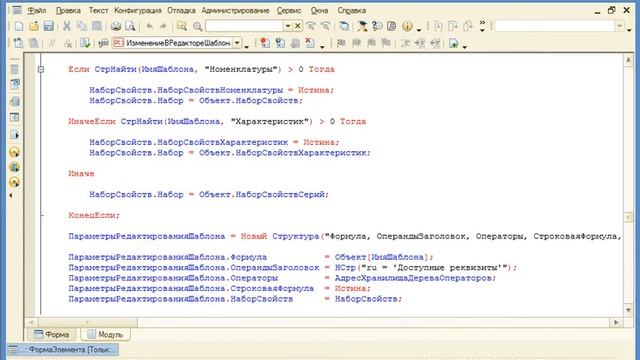Click the remove all breakpoints red X icon
The image size is (640, 360).
click(310, 43)
